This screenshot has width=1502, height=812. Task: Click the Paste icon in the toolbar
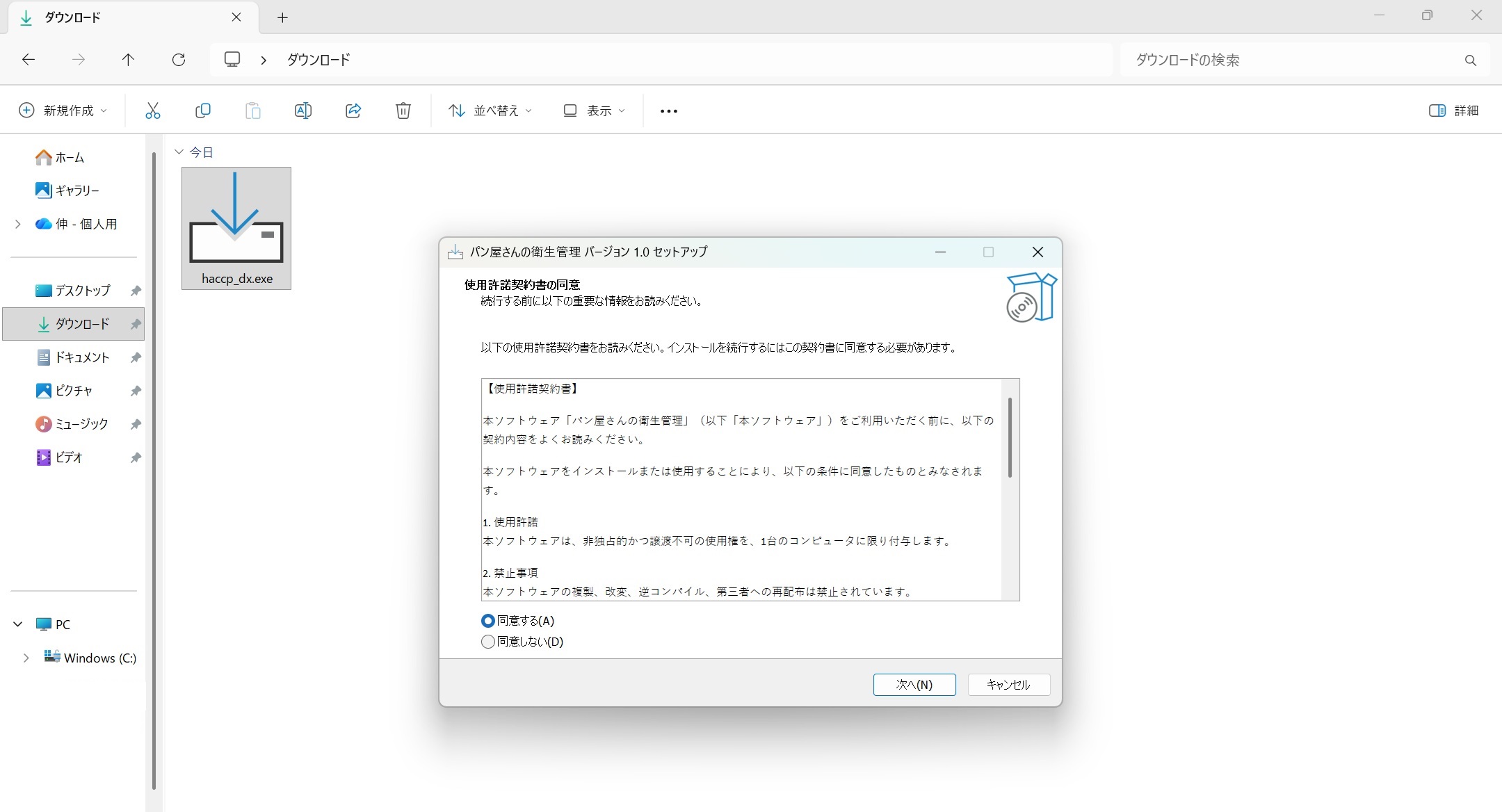coord(252,111)
